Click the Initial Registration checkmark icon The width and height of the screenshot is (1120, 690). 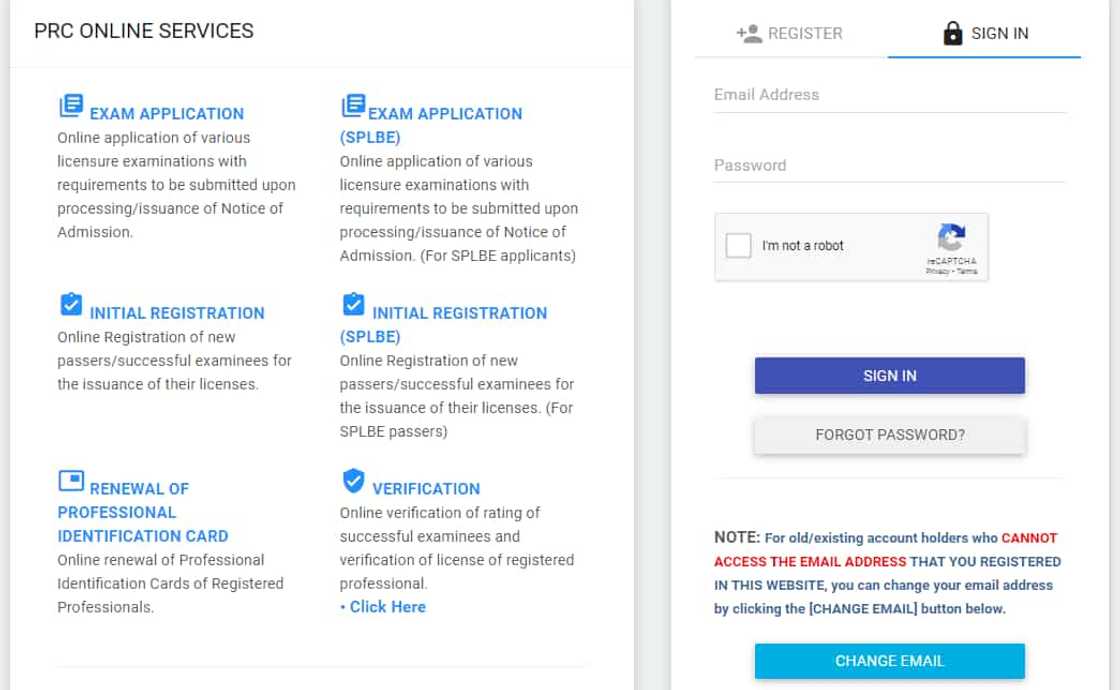(x=71, y=304)
